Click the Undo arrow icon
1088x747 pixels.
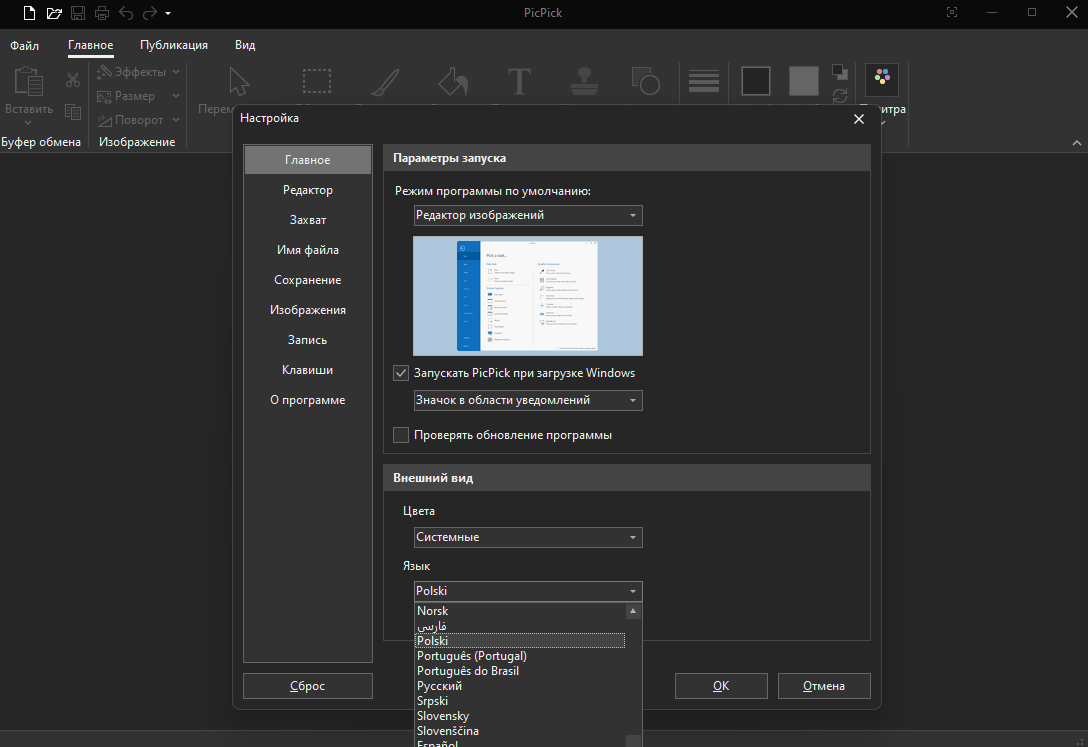pyautogui.click(x=126, y=13)
